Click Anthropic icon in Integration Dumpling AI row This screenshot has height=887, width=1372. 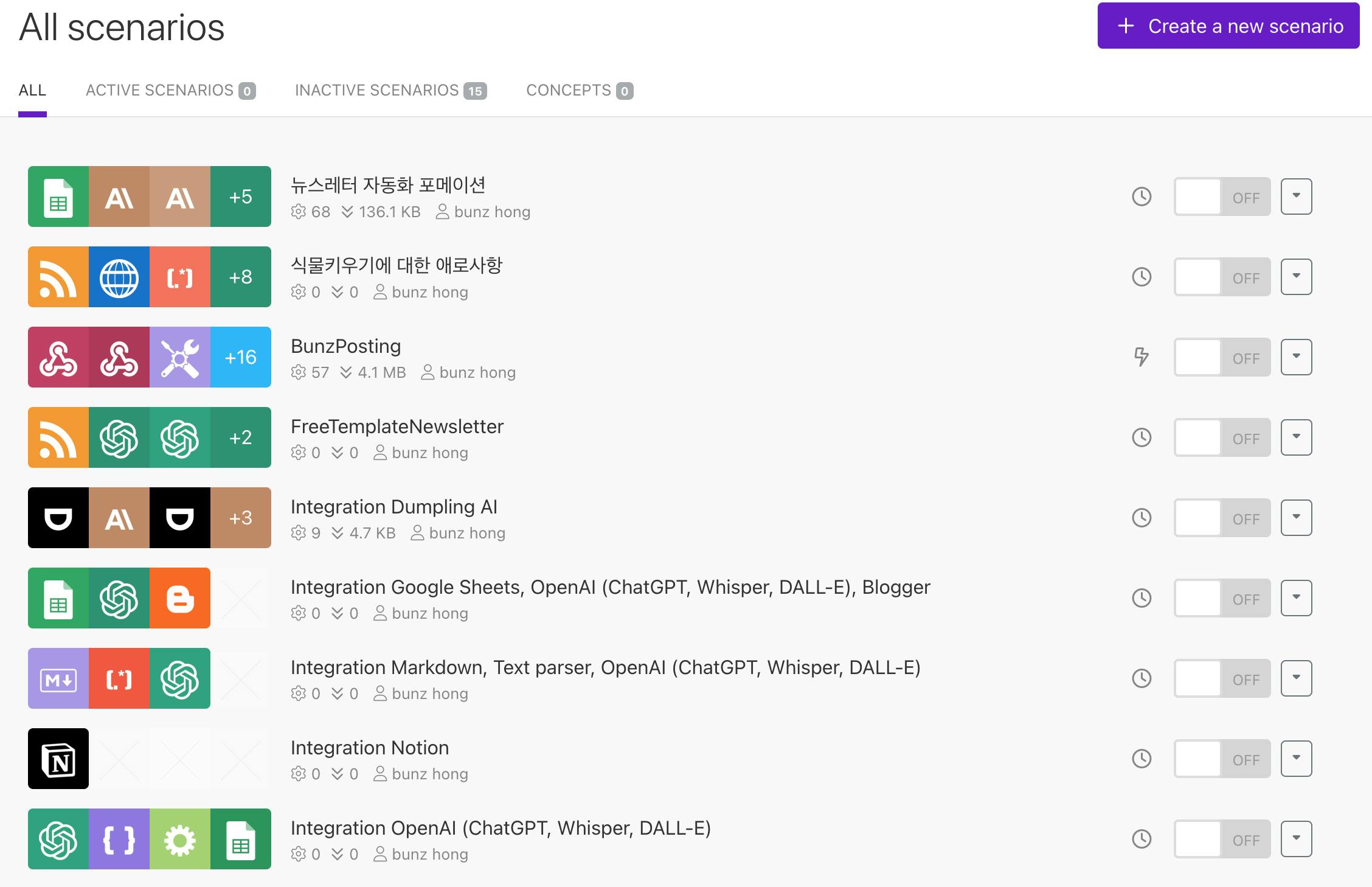[x=119, y=518]
